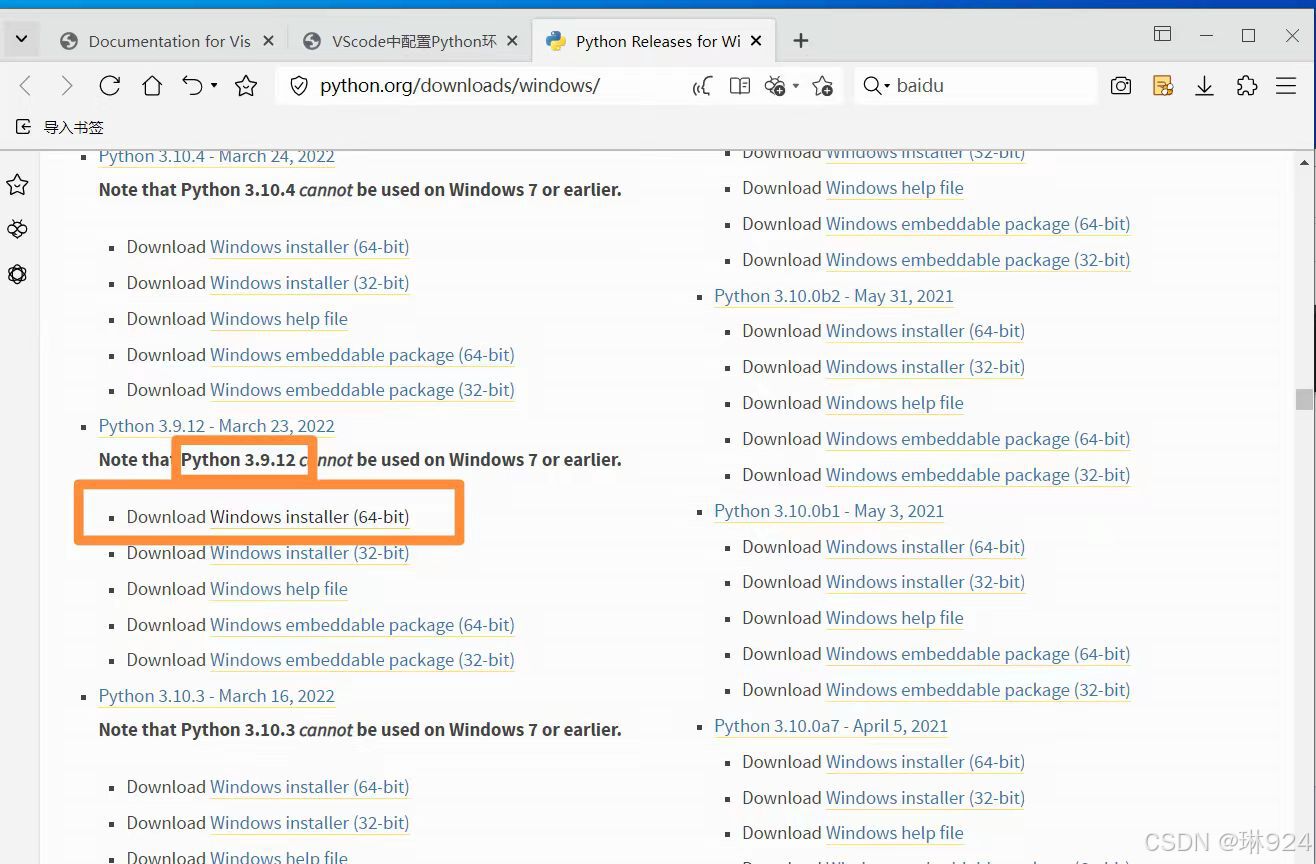Download the highlighted Windows installer 64-bit
Screen dimensions: 1316x864
coord(309,517)
